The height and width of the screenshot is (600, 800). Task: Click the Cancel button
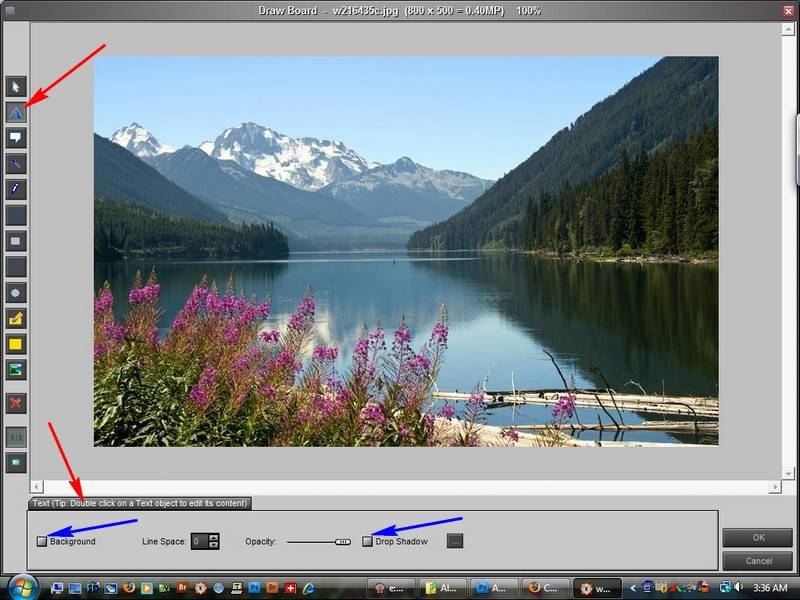coord(758,561)
